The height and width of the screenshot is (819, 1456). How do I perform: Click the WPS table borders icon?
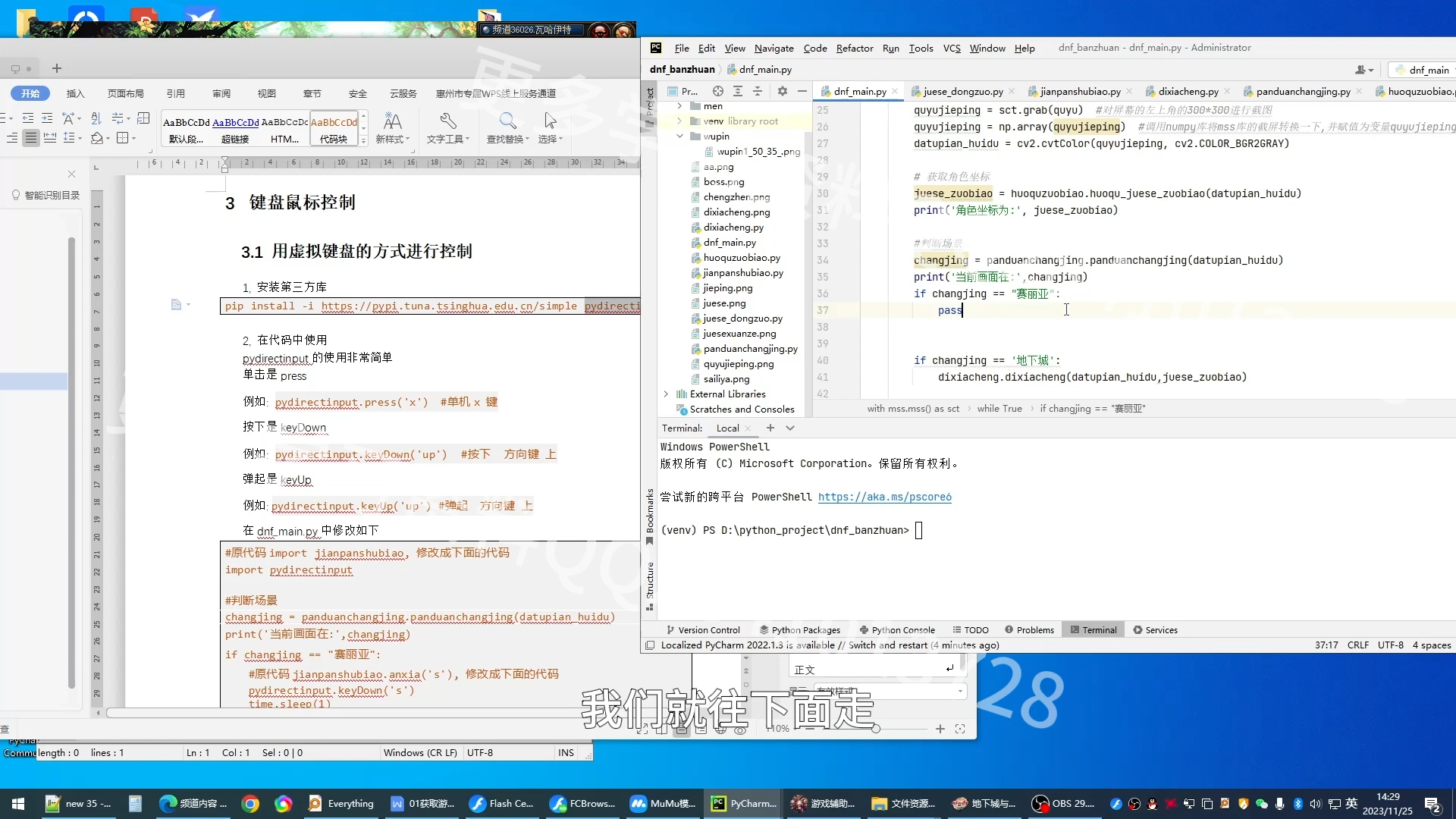(x=122, y=138)
